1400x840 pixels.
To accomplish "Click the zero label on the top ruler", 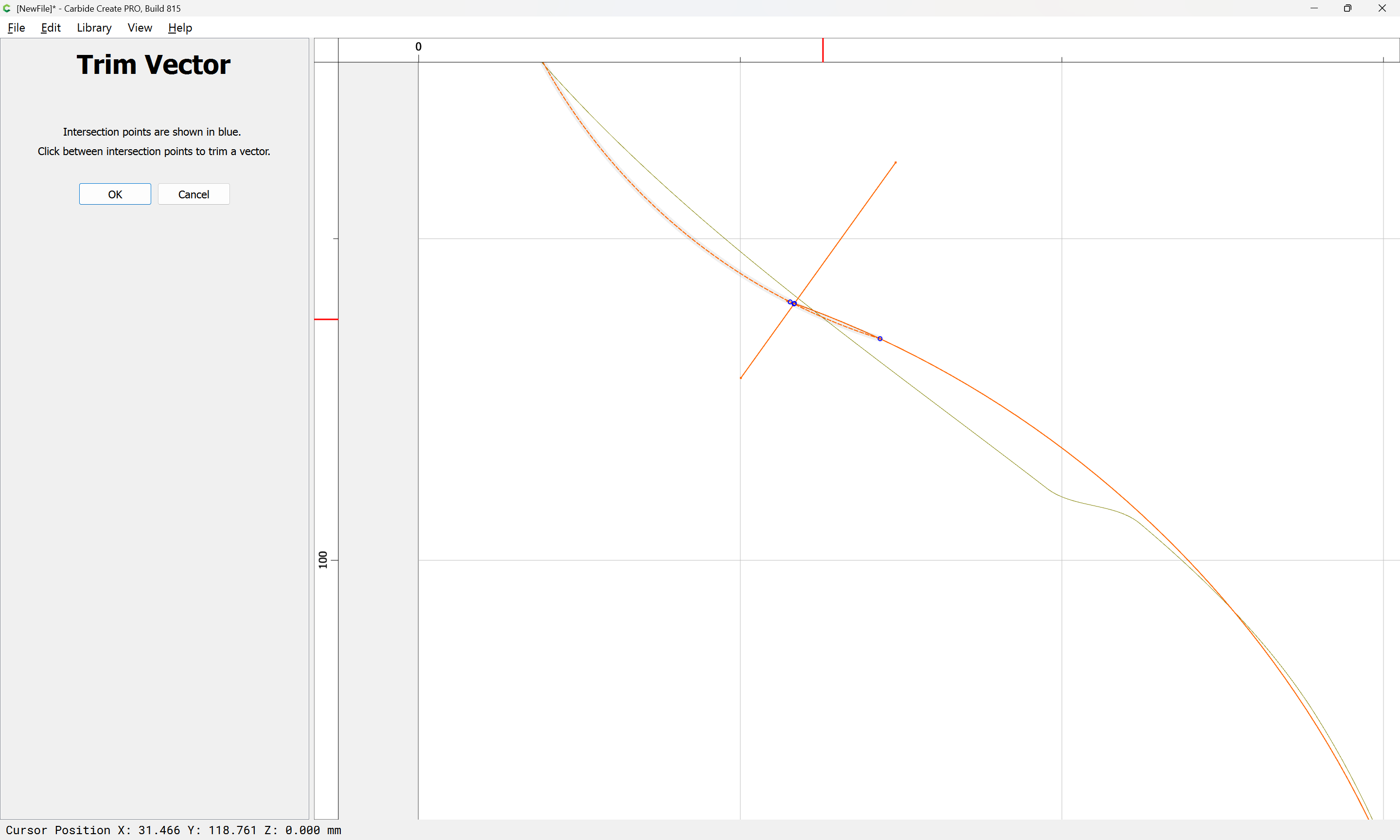I will [x=418, y=46].
